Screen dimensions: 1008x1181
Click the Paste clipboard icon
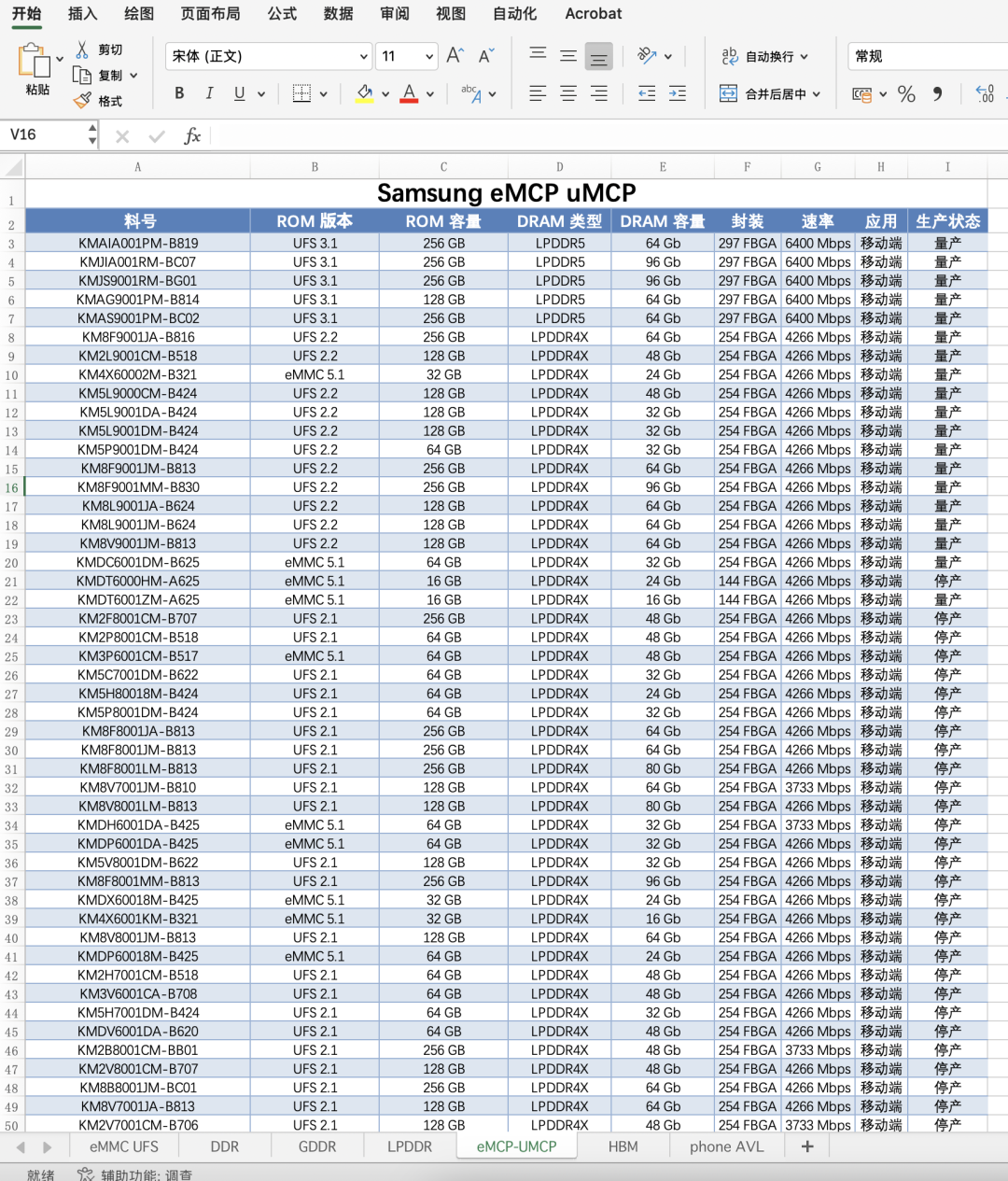pos(35,61)
